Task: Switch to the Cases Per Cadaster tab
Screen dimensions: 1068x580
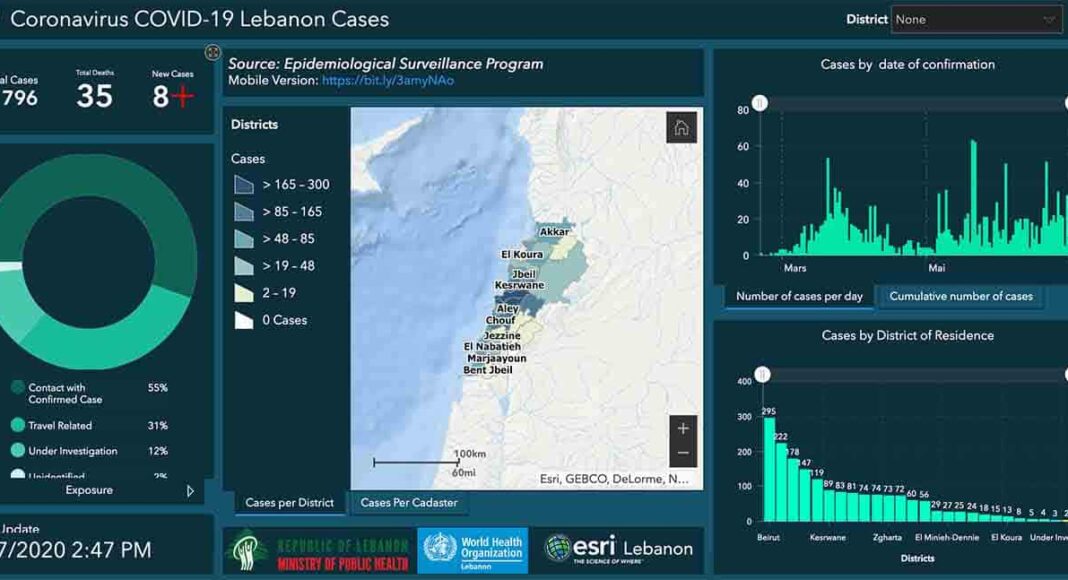Action: tap(408, 503)
